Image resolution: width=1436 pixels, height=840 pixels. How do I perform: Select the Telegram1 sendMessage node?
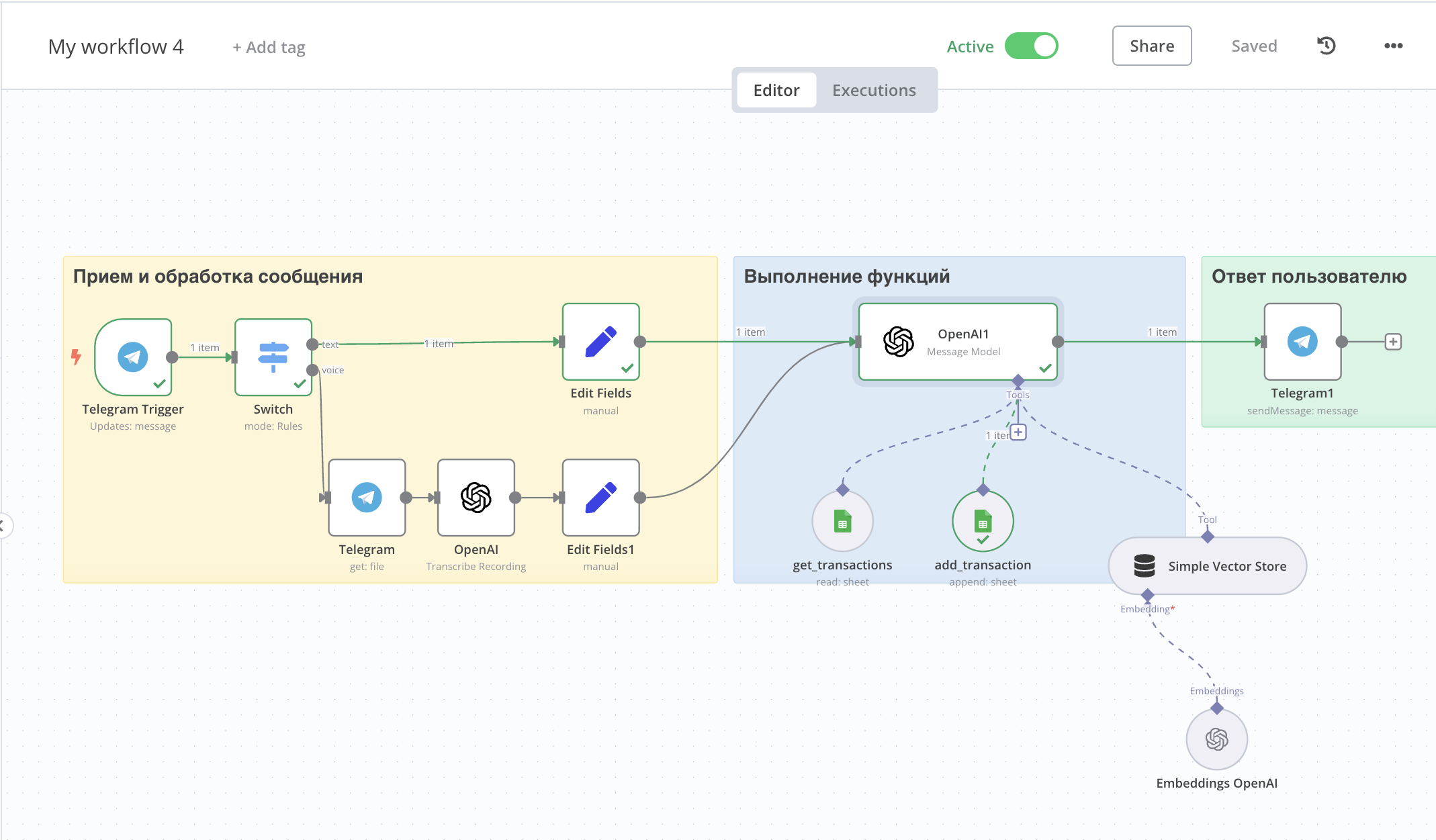tap(1303, 342)
